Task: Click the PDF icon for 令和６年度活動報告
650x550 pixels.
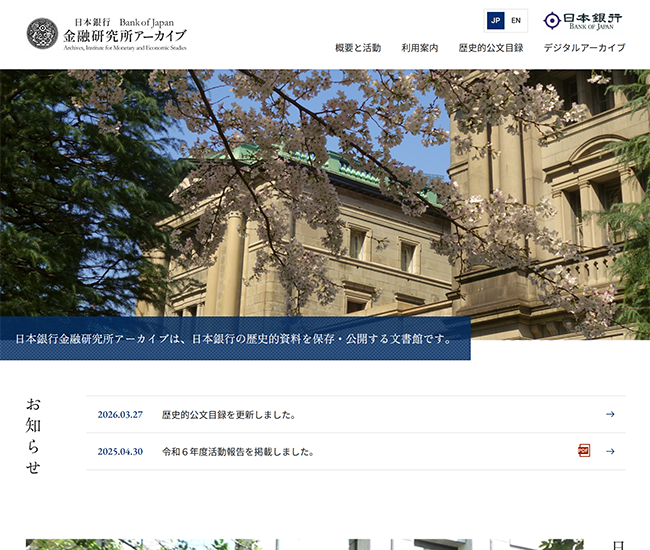Action: pos(584,451)
